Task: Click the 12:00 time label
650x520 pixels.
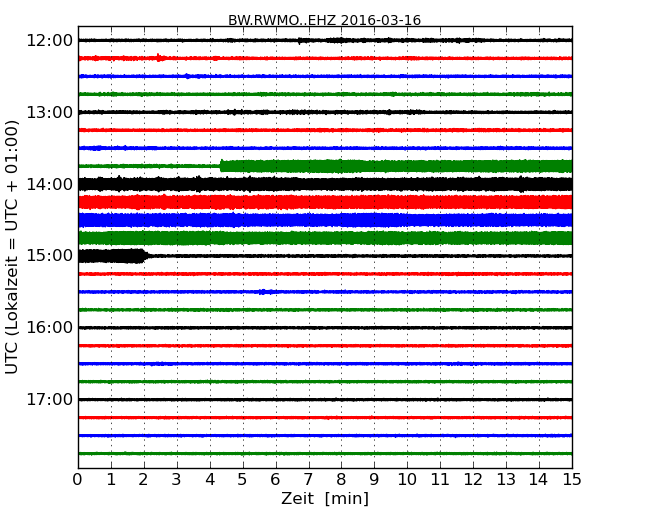Action: [50, 41]
